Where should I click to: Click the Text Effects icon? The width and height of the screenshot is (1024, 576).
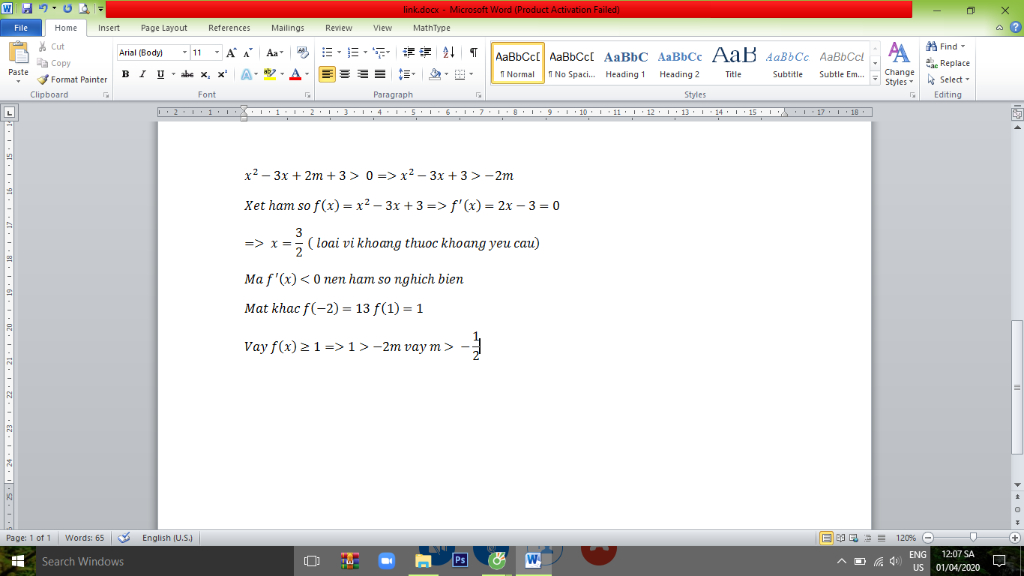pyautogui.click(x=246, y=74)
